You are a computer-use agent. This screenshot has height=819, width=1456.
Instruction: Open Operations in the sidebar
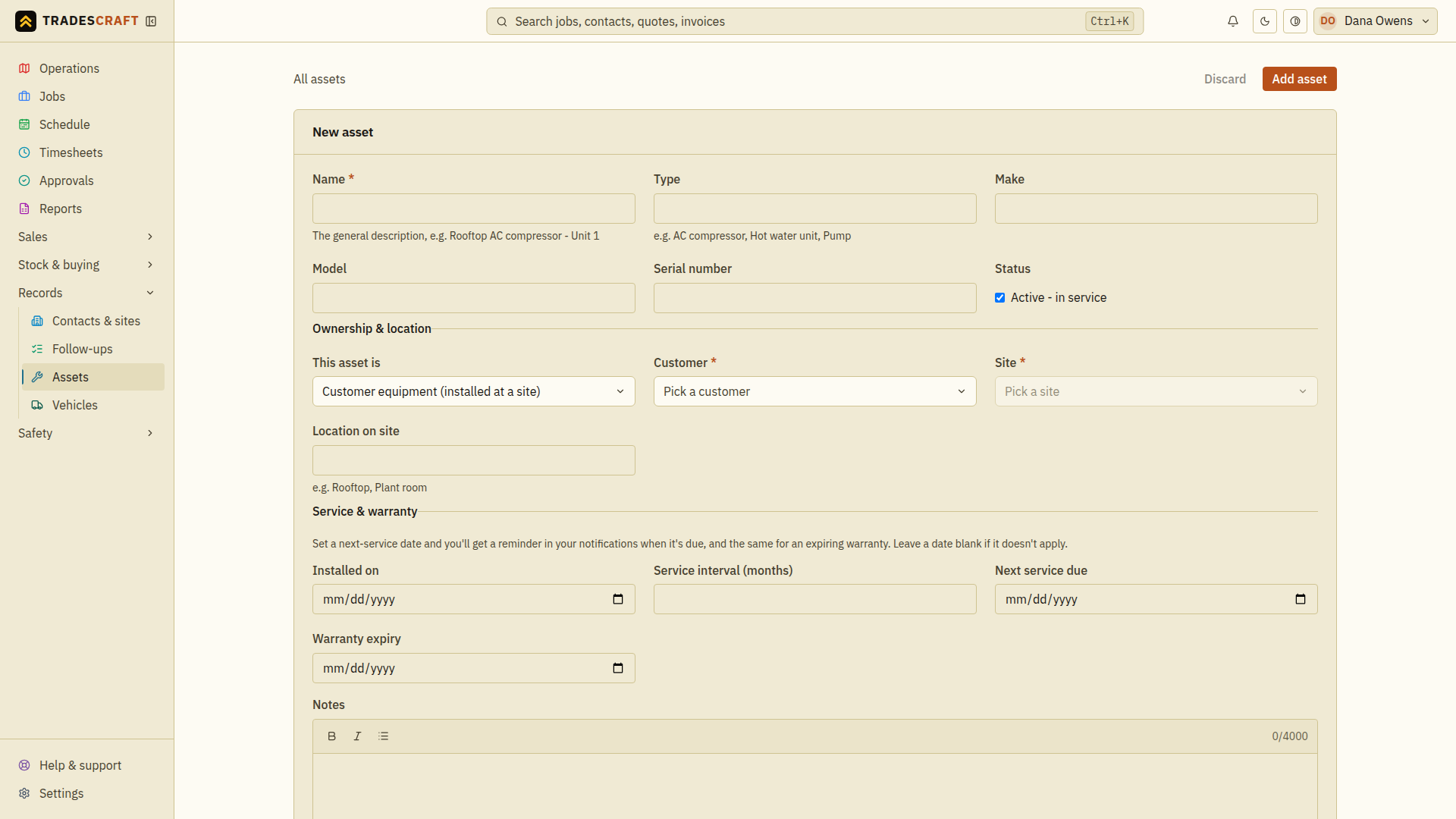pos(87,68)
